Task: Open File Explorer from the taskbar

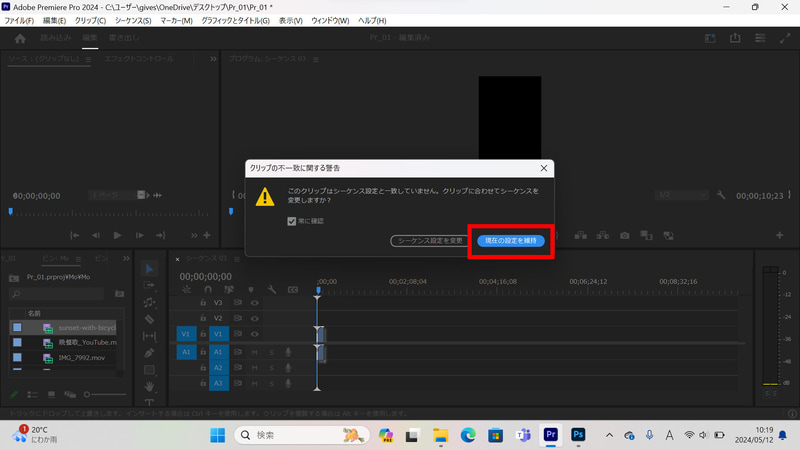Action: pyautogui.click(x=441, y=435)
